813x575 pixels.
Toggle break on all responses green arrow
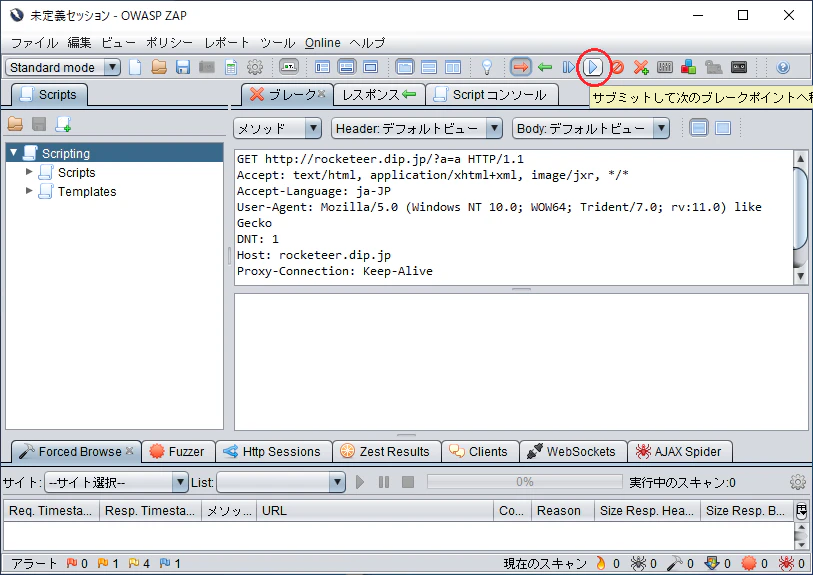point(544,67)
